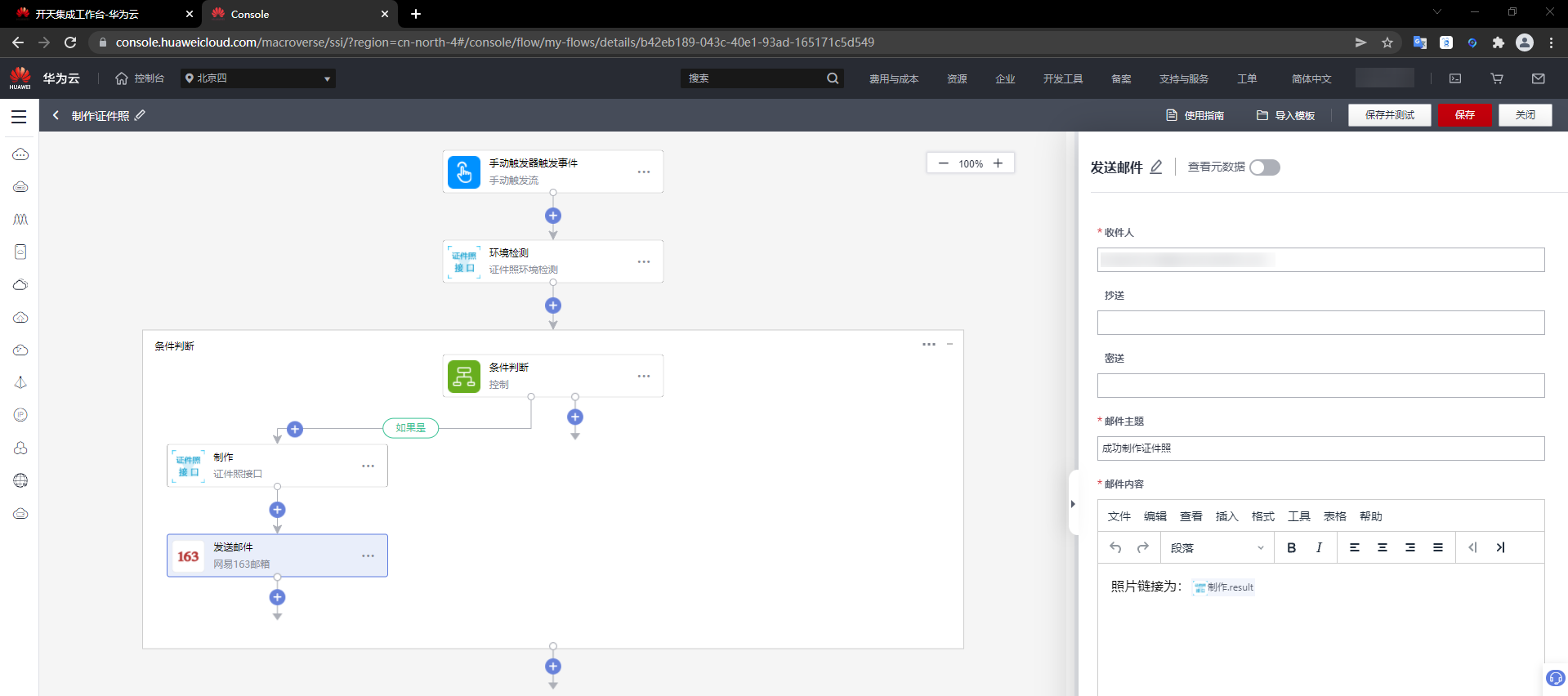Screen dimensions: 1568x696
Task: Collapse the 条件判断 group box
Action: [x=949, y=344]
